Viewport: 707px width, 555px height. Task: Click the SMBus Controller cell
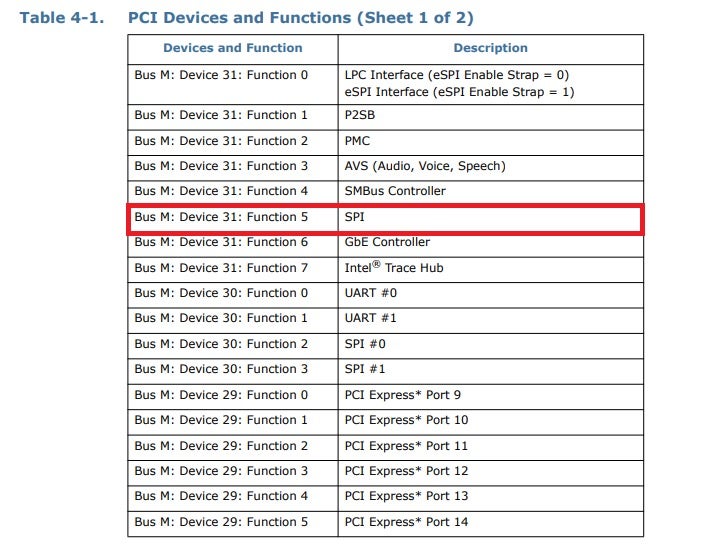tap(395, 191)
